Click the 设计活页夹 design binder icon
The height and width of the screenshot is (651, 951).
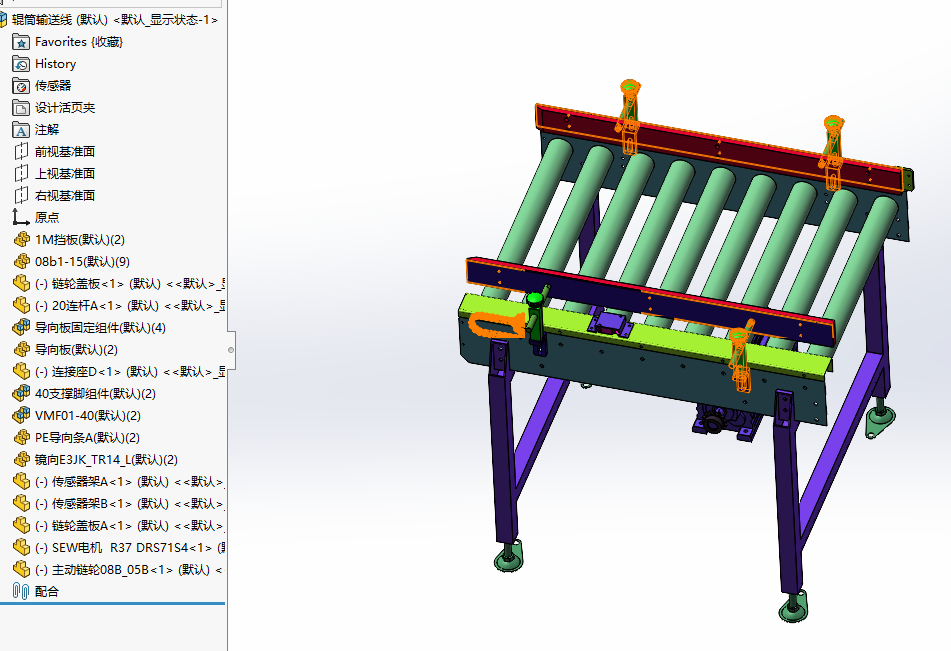pyautogui.click(x=21, y=108)
